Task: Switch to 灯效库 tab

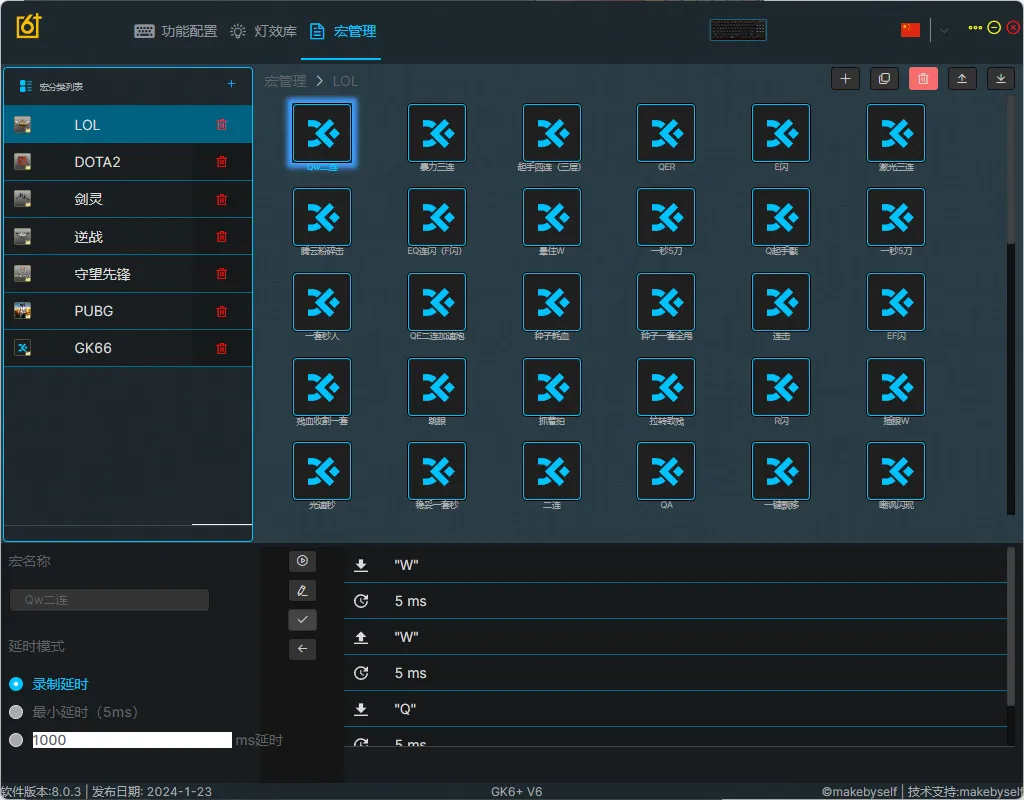Action: pos(263,31)
